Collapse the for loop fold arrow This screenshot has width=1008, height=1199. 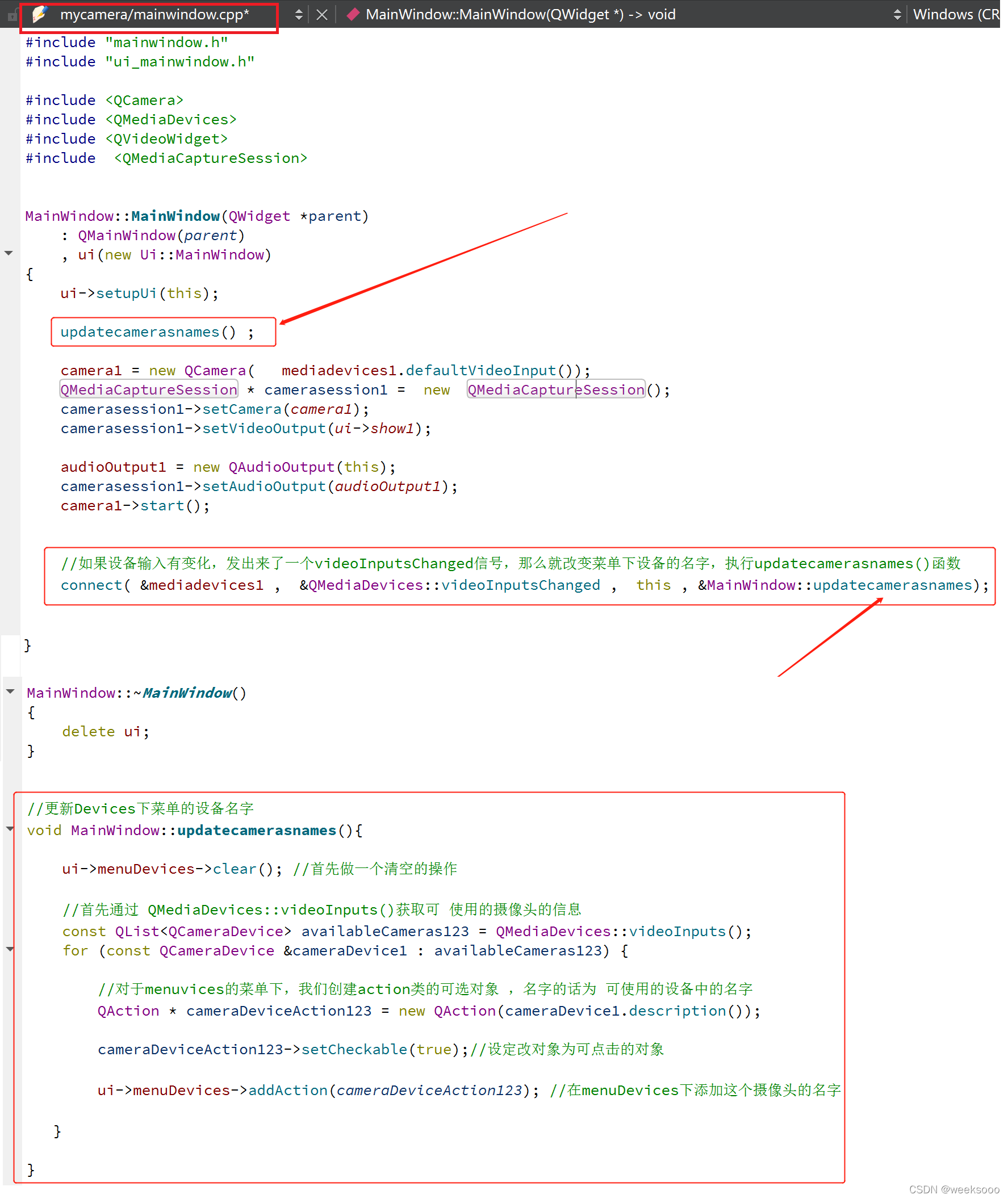click(x=10, y=949)
